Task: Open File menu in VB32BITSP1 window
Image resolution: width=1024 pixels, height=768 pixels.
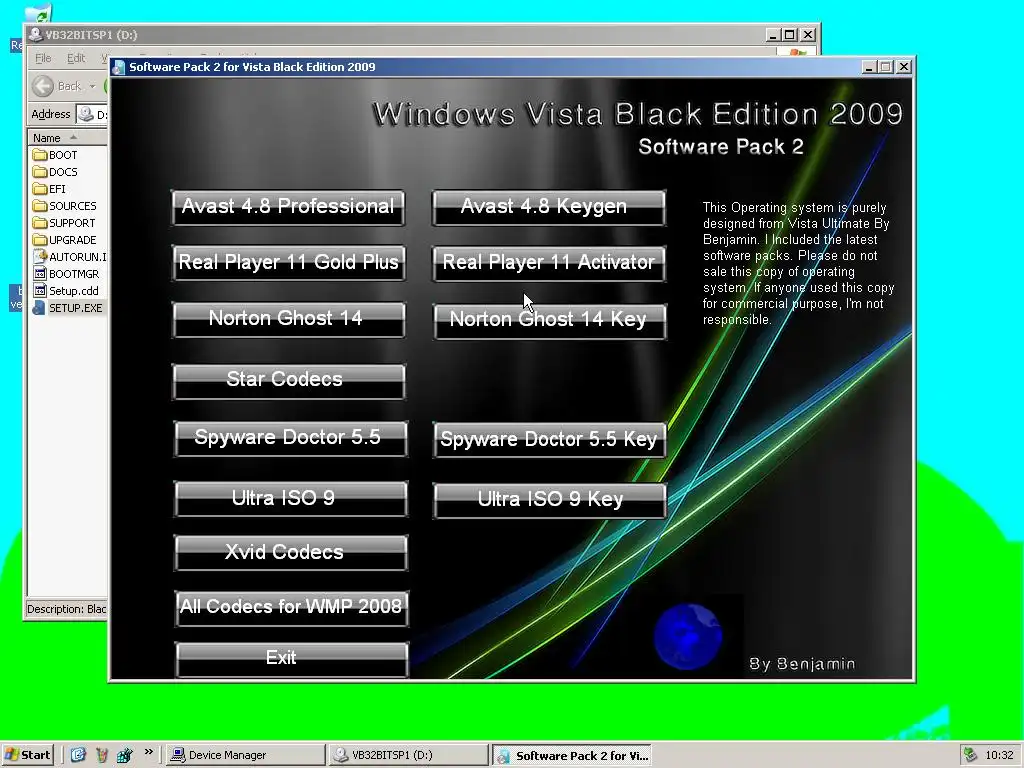Action: click(43, 58)
